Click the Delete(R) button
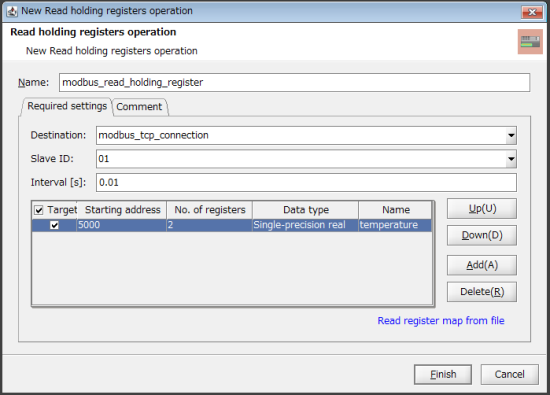 pos(482,292)
